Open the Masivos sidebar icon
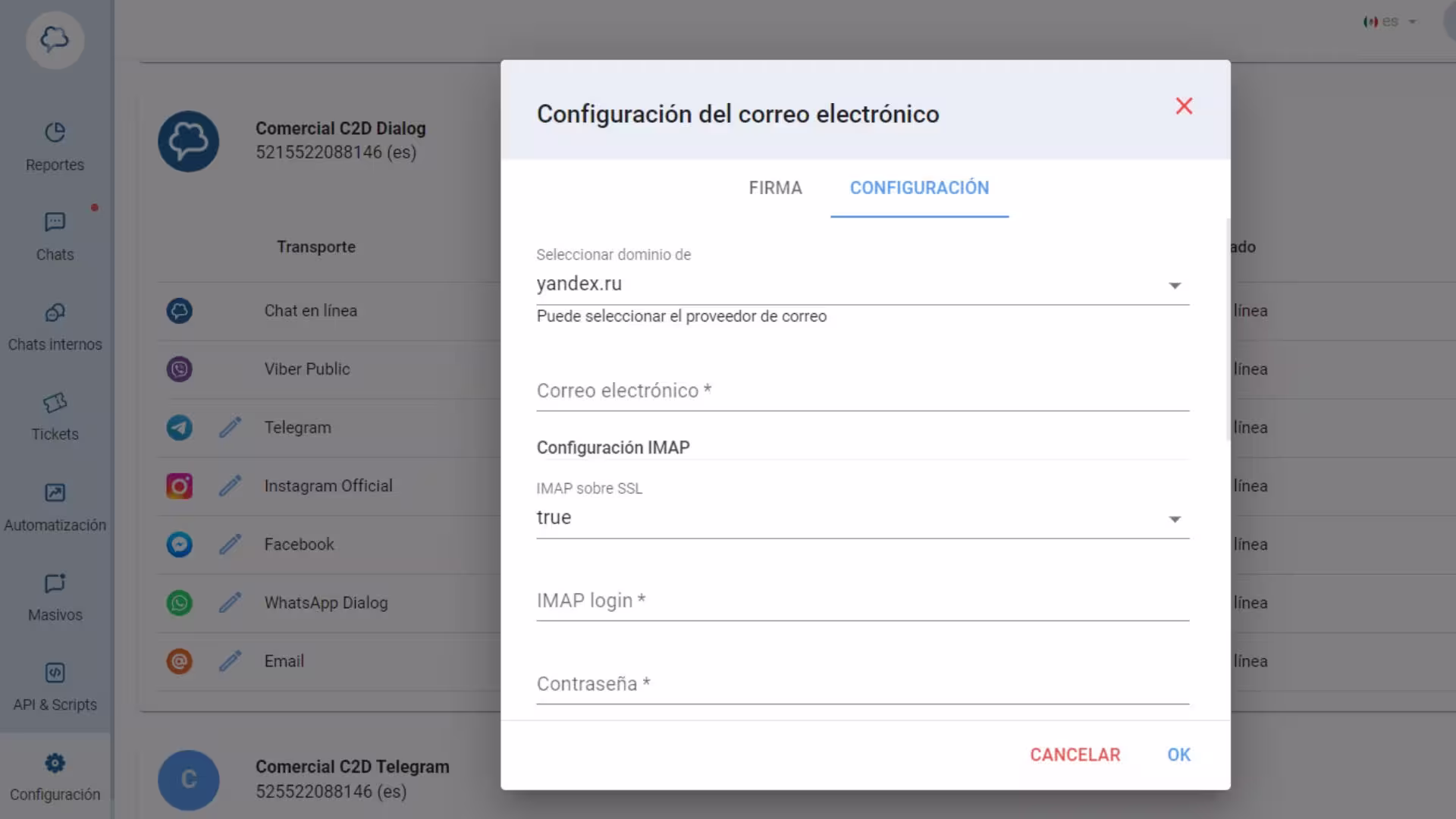 (55, 583)
